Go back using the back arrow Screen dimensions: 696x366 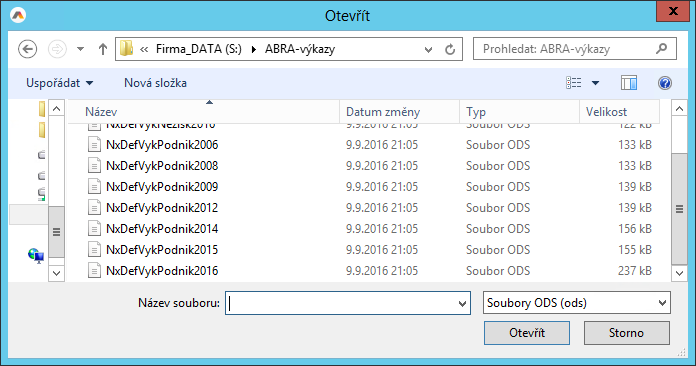(x=28, y=49)
